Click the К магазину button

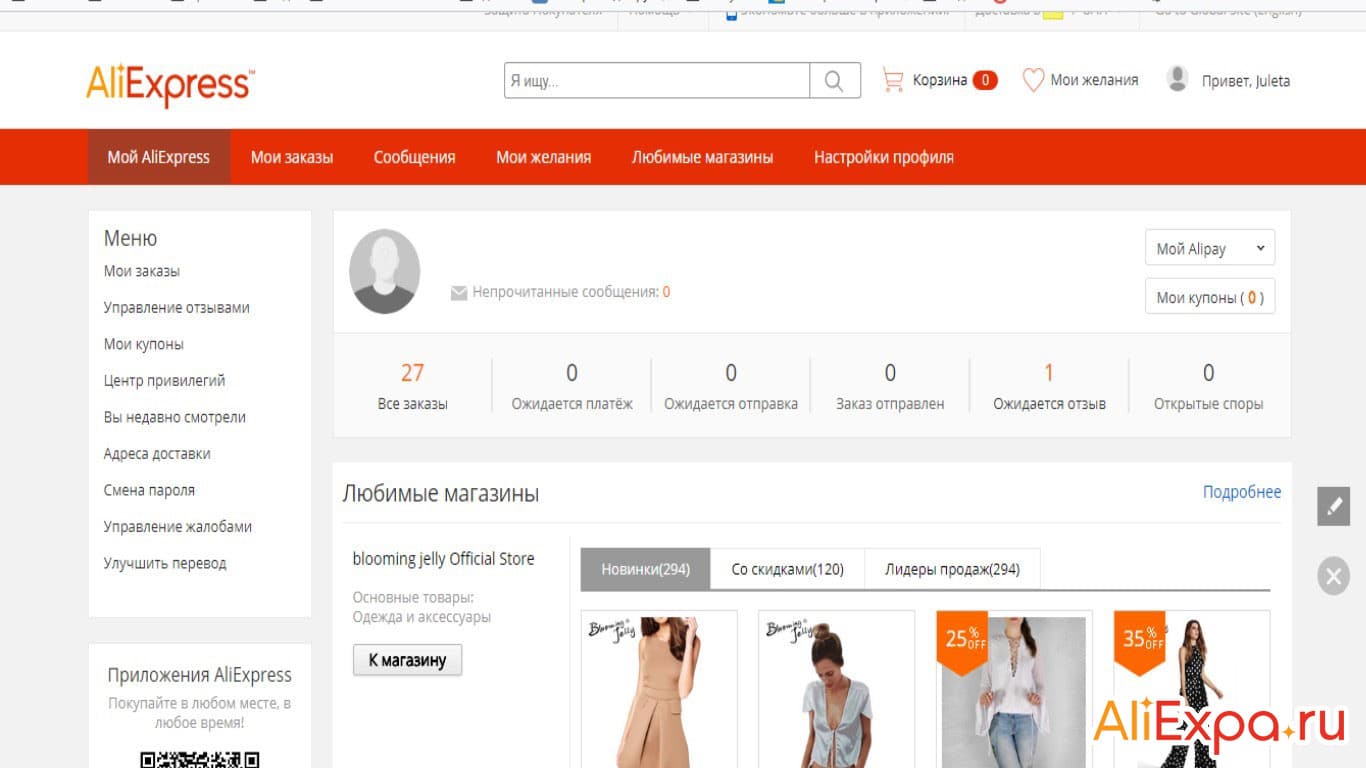click(407, 660)
